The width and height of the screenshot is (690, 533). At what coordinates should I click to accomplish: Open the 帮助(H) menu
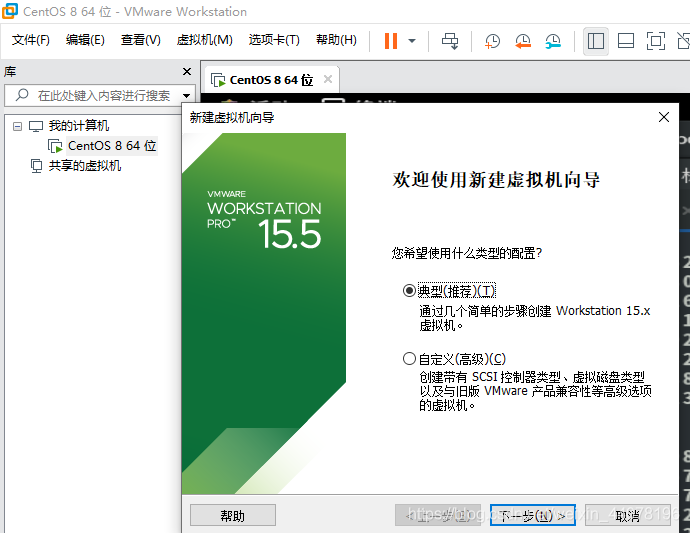[337, 40]
